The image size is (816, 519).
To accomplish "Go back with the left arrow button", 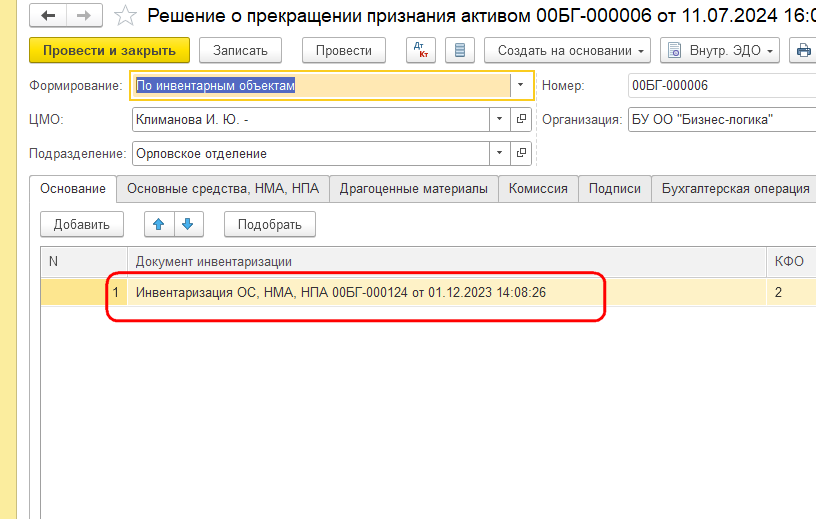I will (x=48, y=16).
